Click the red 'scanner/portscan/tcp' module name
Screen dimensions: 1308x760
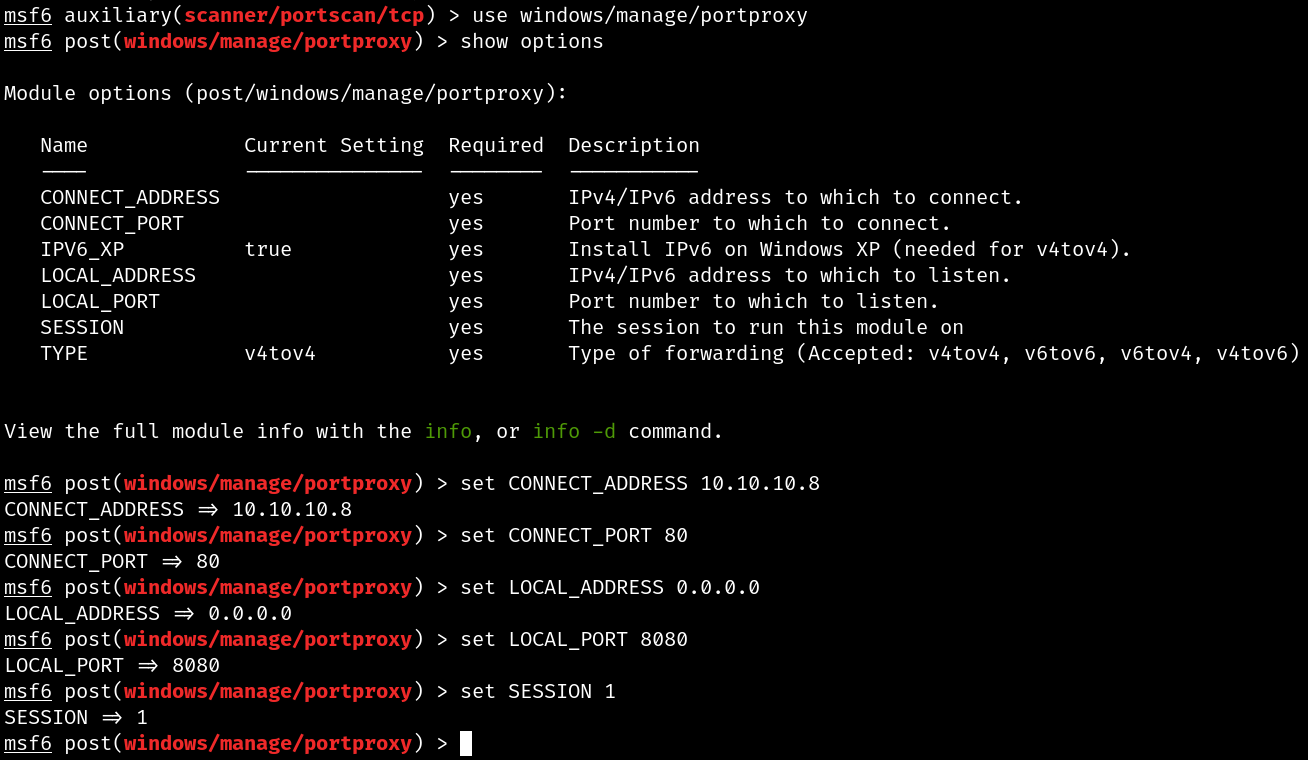tap(304, 16)
